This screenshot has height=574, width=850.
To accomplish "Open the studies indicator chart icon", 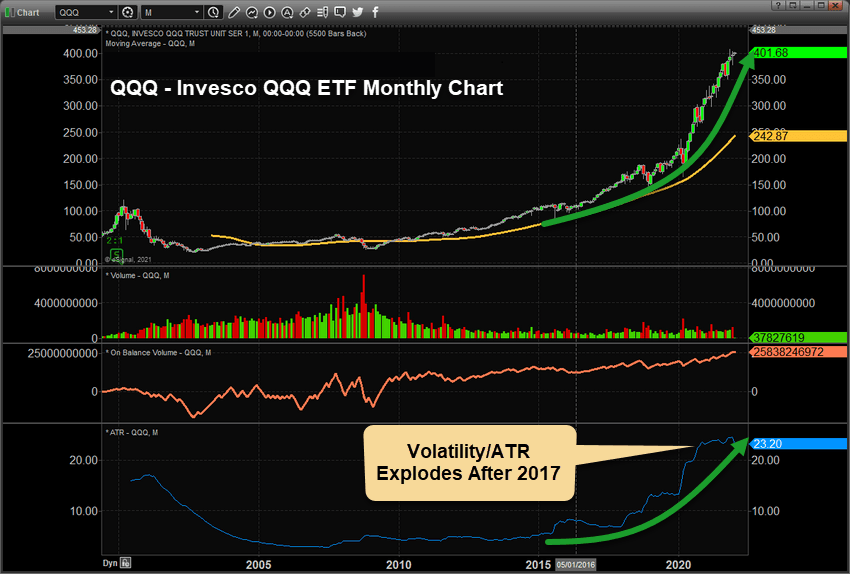I will pyautogui.click(x=252, y=12).
